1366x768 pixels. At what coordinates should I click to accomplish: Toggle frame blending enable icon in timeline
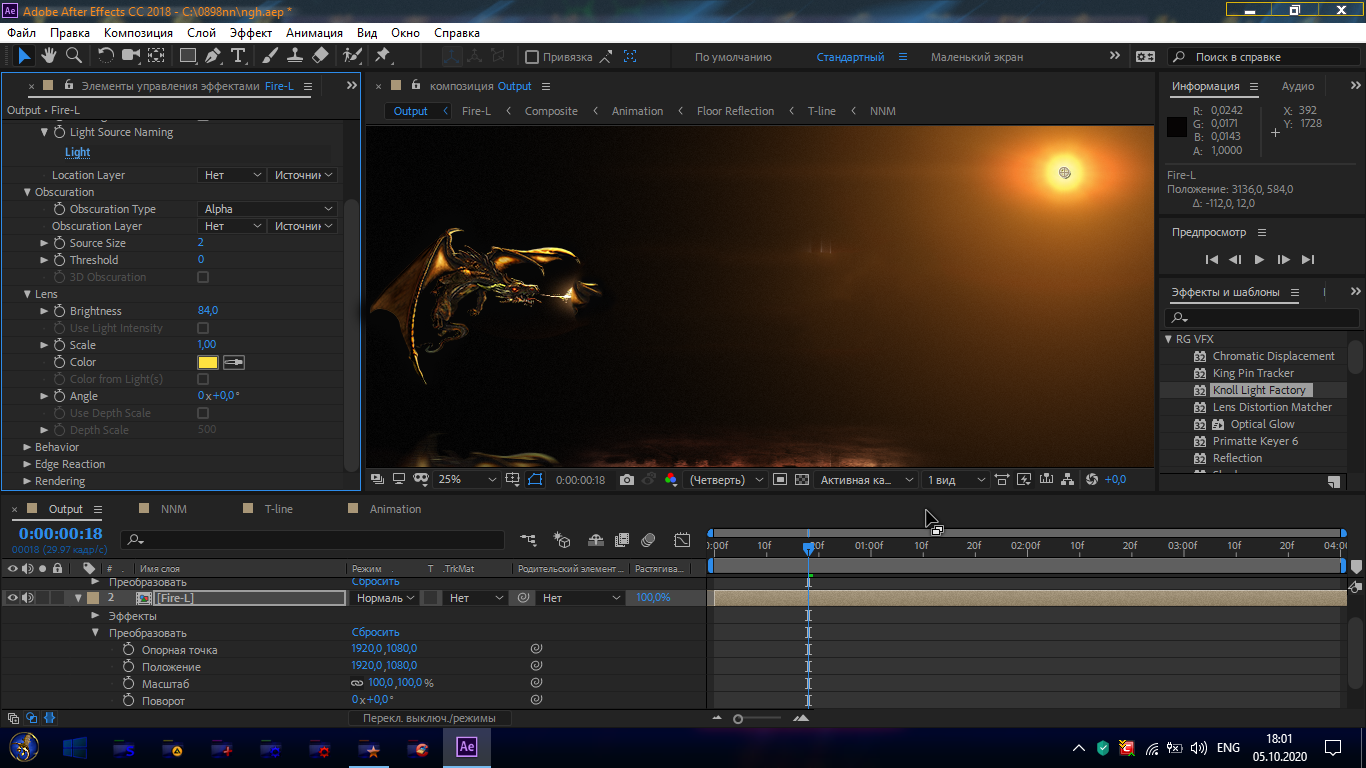click(622, 540)
